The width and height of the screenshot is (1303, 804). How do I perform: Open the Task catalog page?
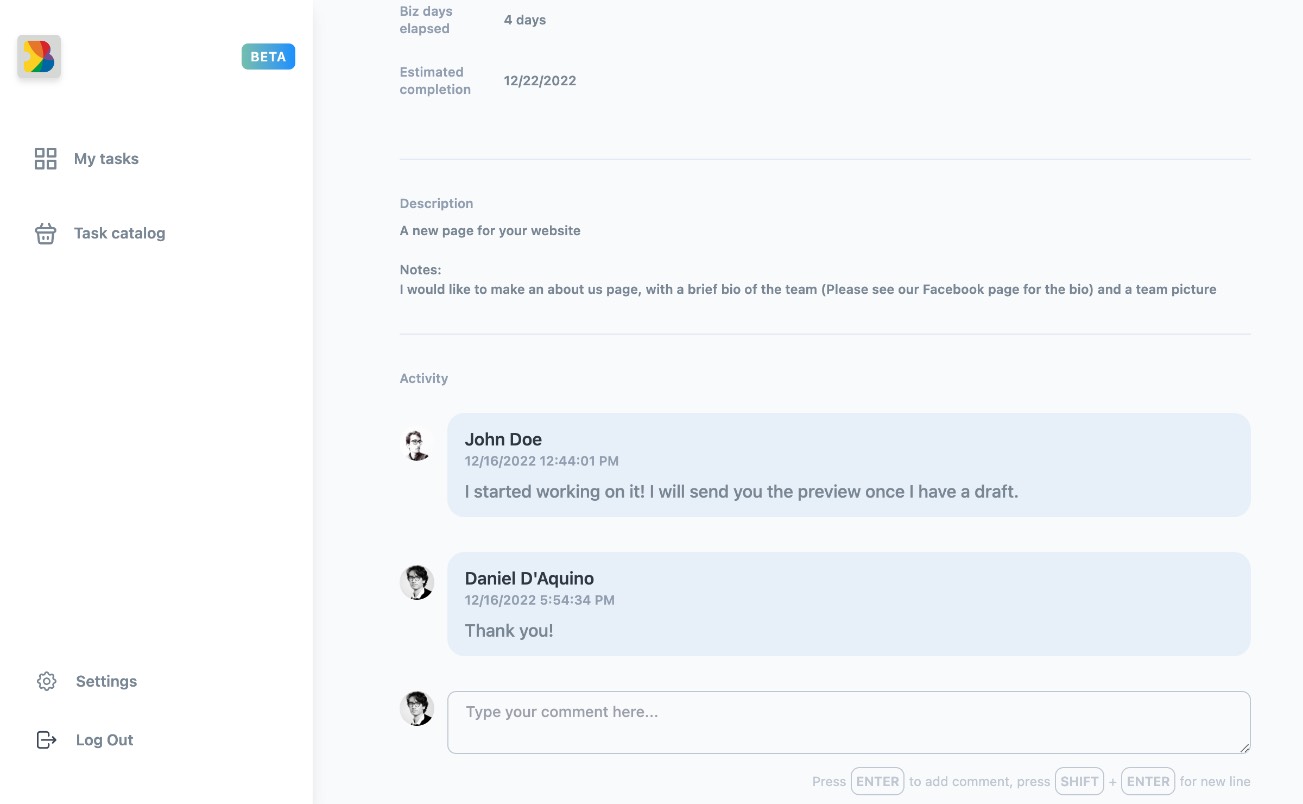pyautogui.click(x=119, y=233)
